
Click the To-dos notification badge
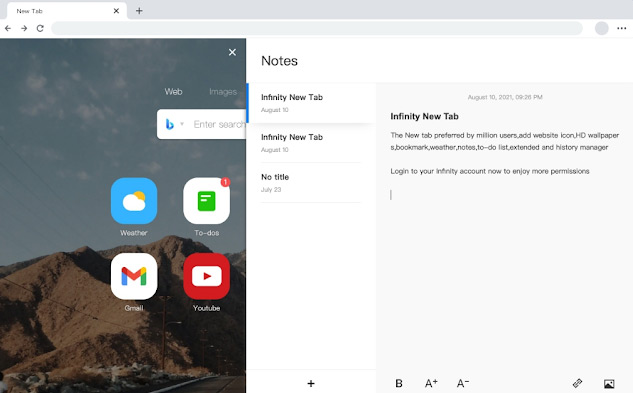[x=225, y=182]
